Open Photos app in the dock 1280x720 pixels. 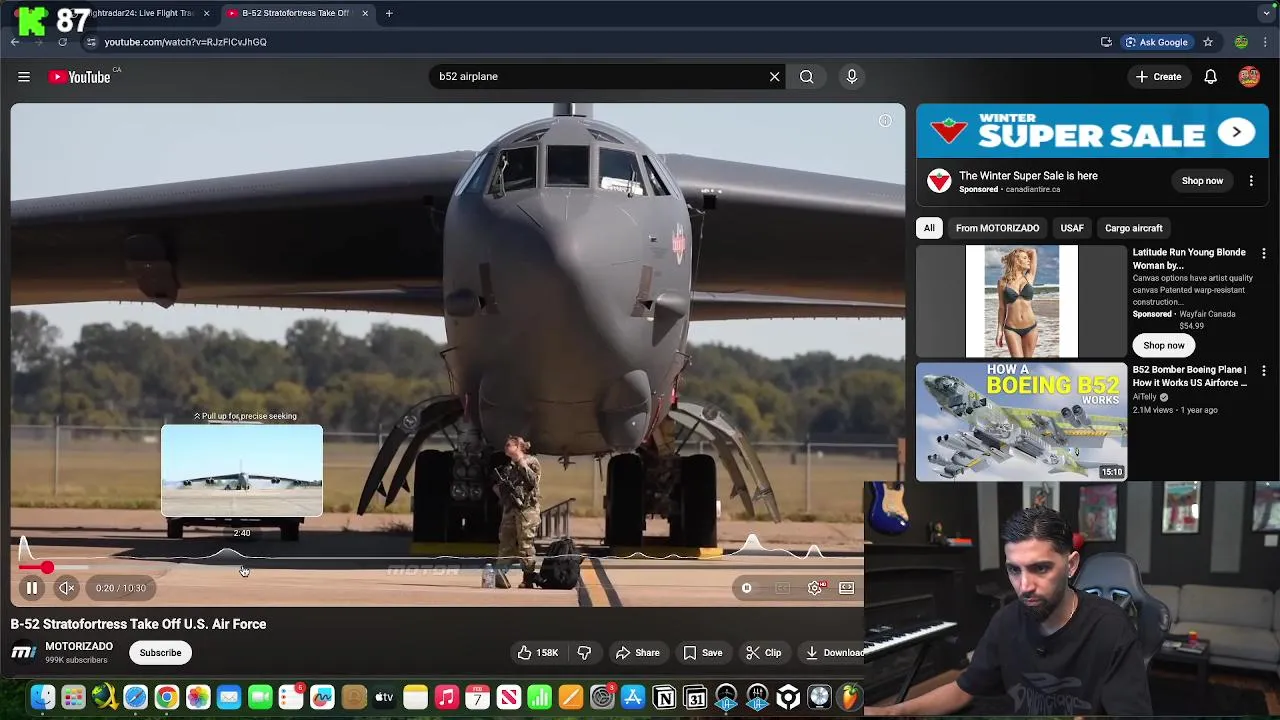click(198, 697)
